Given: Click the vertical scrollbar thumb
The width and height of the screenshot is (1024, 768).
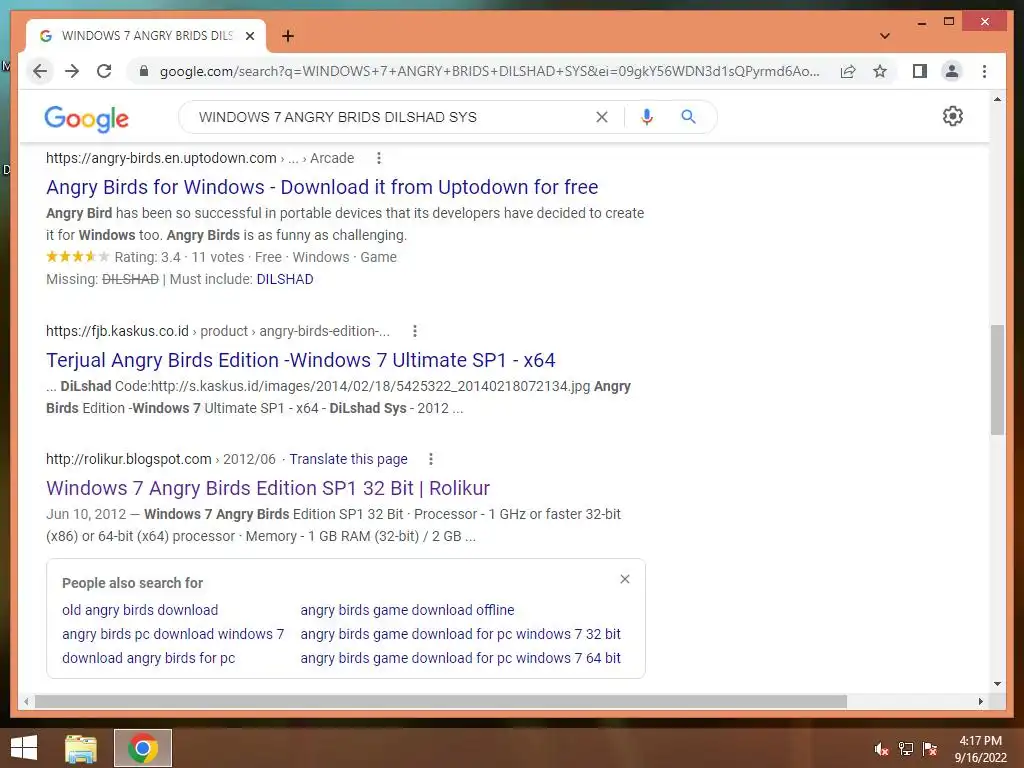Looking at the screenshot, I should (x=997, y=379).
